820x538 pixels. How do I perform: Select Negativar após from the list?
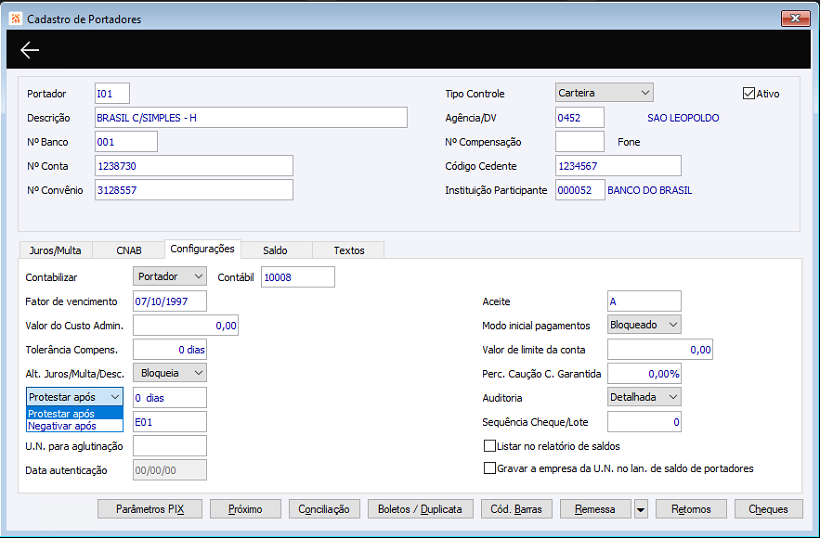(62, 426)
